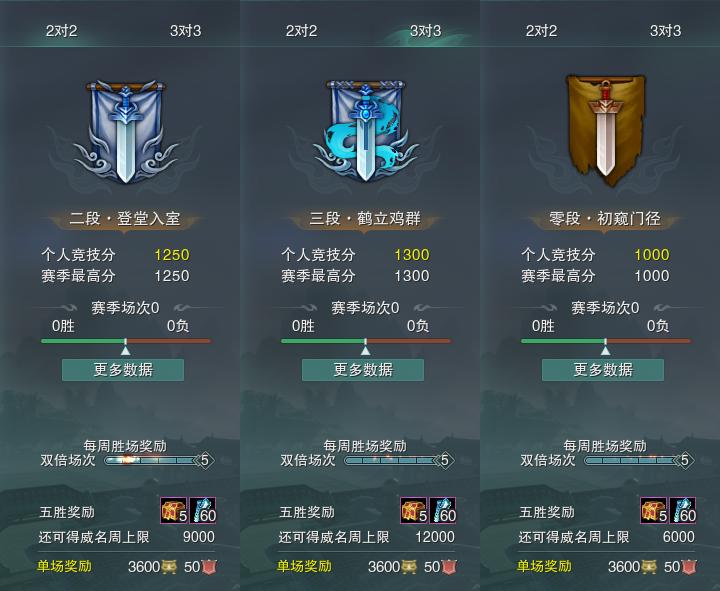
Task: Click the gold coin icon beside 3600 in middle panel
Action: coord(409,567)
